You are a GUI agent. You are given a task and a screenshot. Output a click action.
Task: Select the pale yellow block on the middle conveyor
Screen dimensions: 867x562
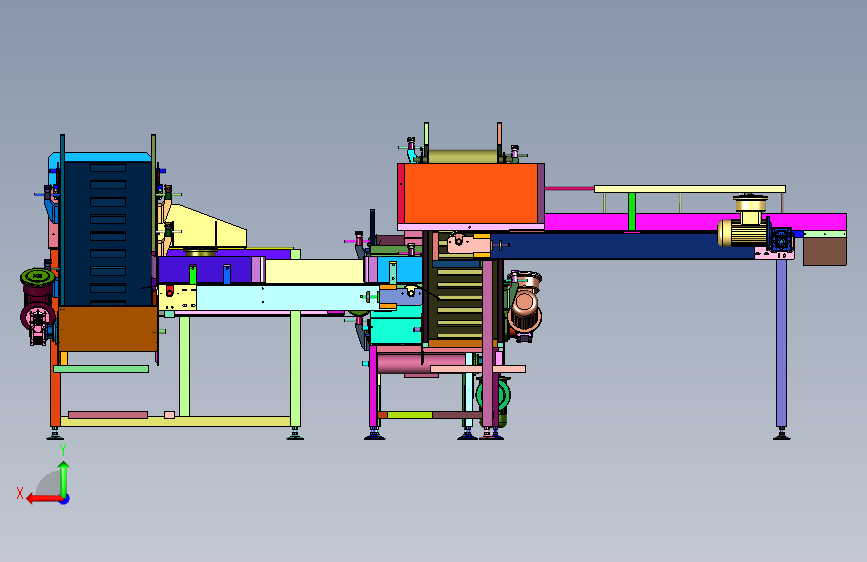click(x=314, y=271)
